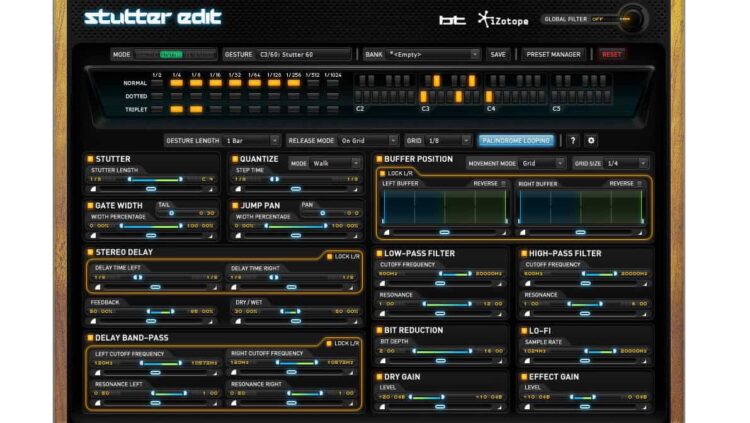
Task: Move the Stutter Length timeline curve handle
Action: pos(151,189)
